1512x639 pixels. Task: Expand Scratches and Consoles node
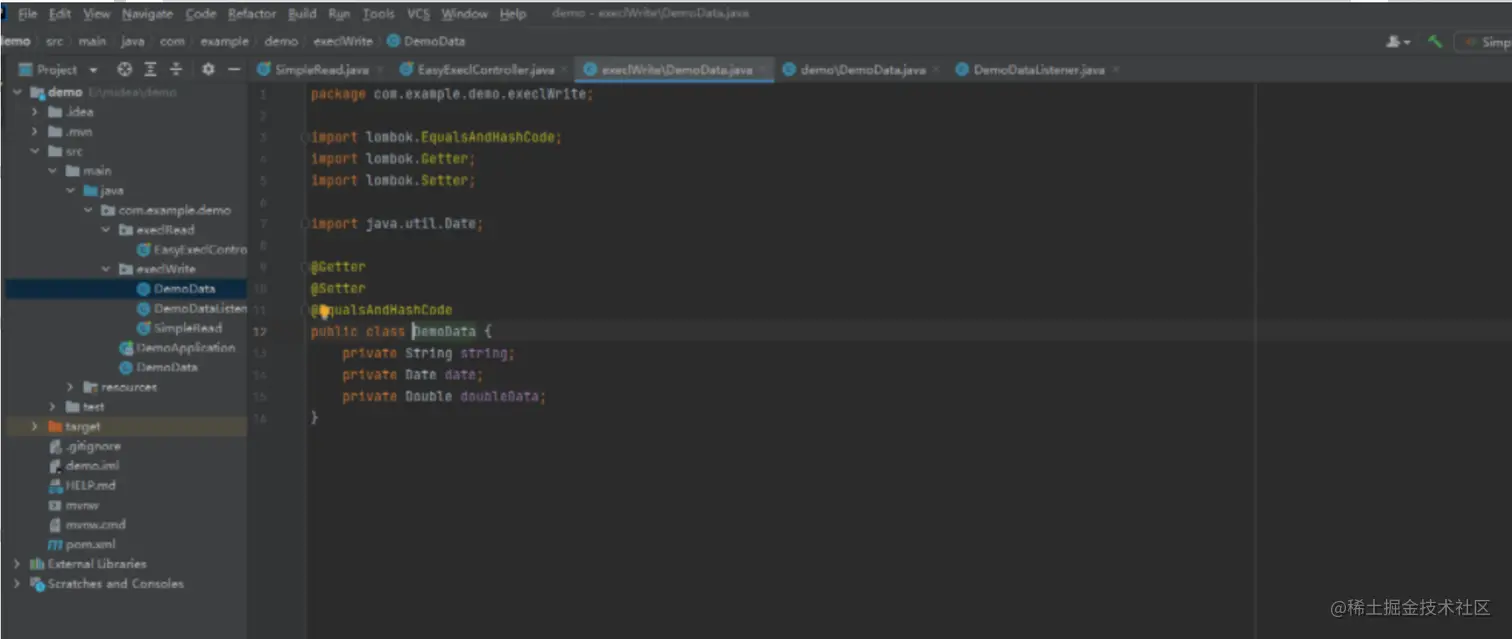click(16, 584)
